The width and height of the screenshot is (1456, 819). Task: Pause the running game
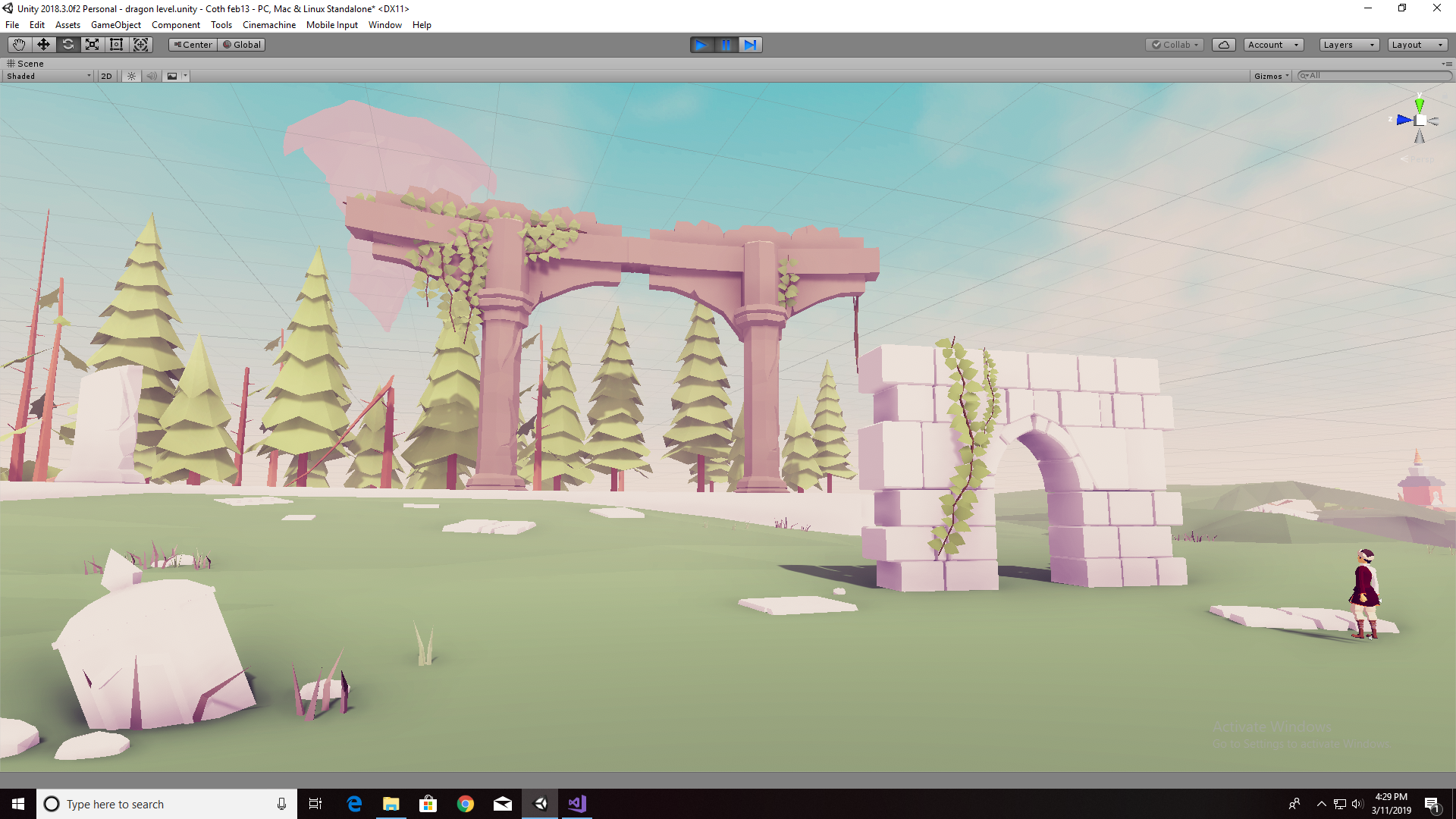726,45
